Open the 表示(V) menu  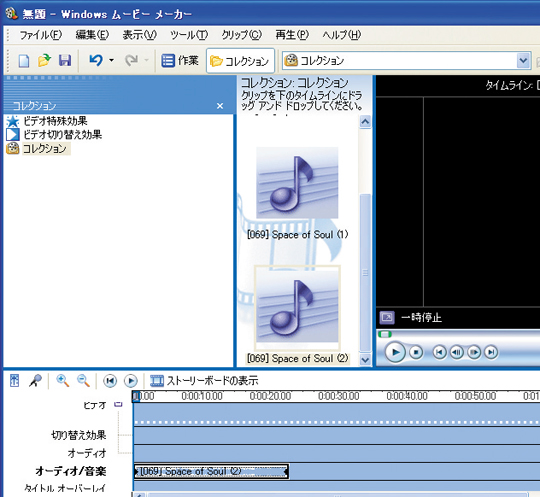point(139,35)
